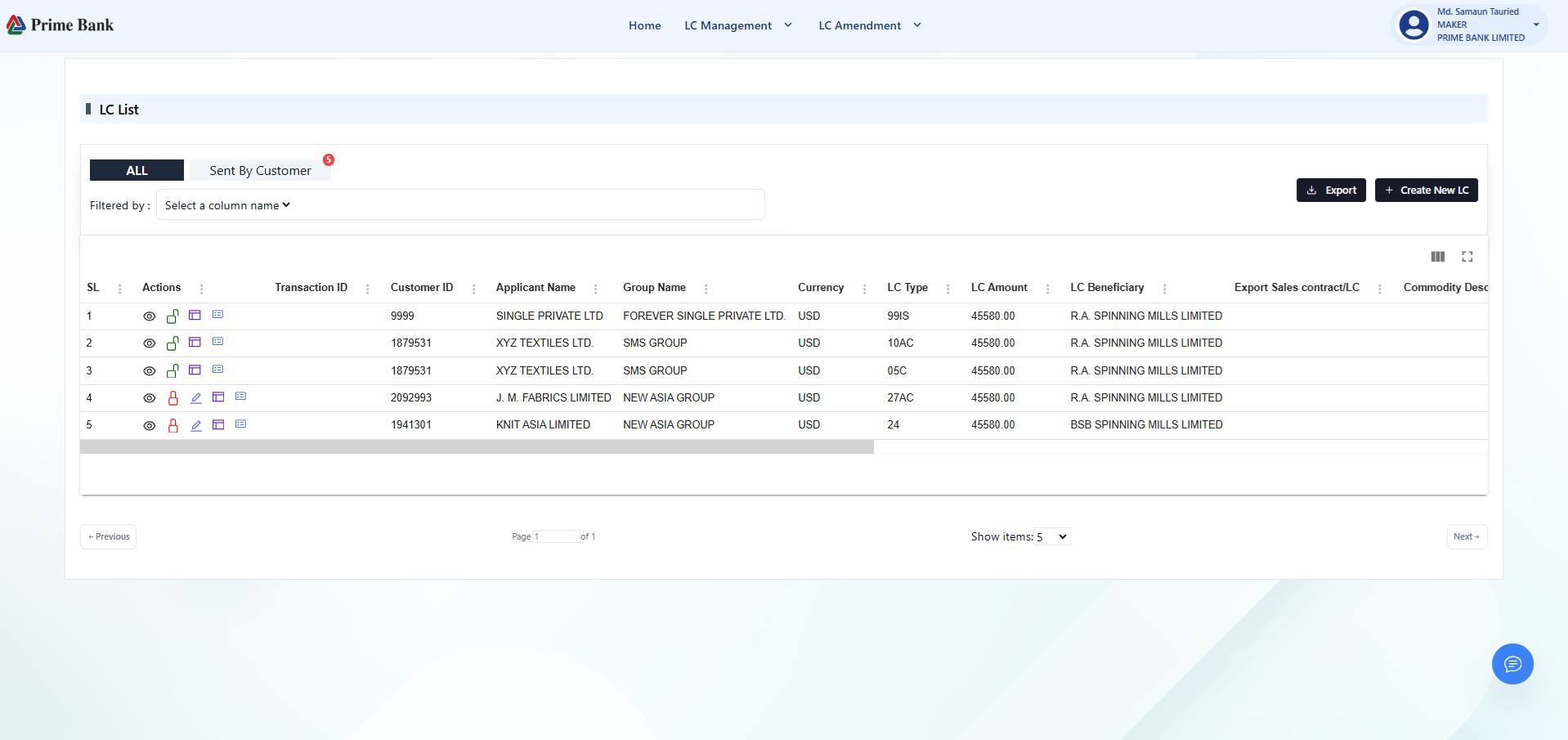Click LC type 27AC cell
Viewport: 1568px width, 740px height.
900,397
